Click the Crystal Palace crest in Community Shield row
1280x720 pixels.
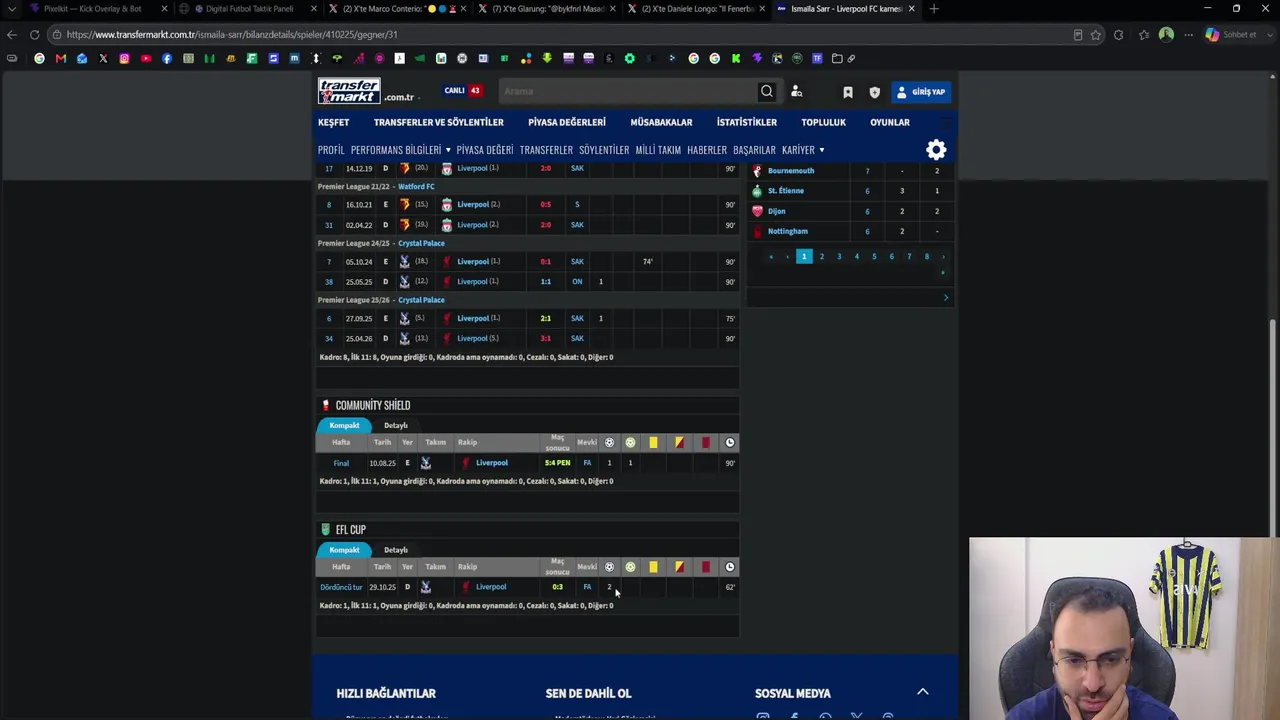click(x=426, y=463)
